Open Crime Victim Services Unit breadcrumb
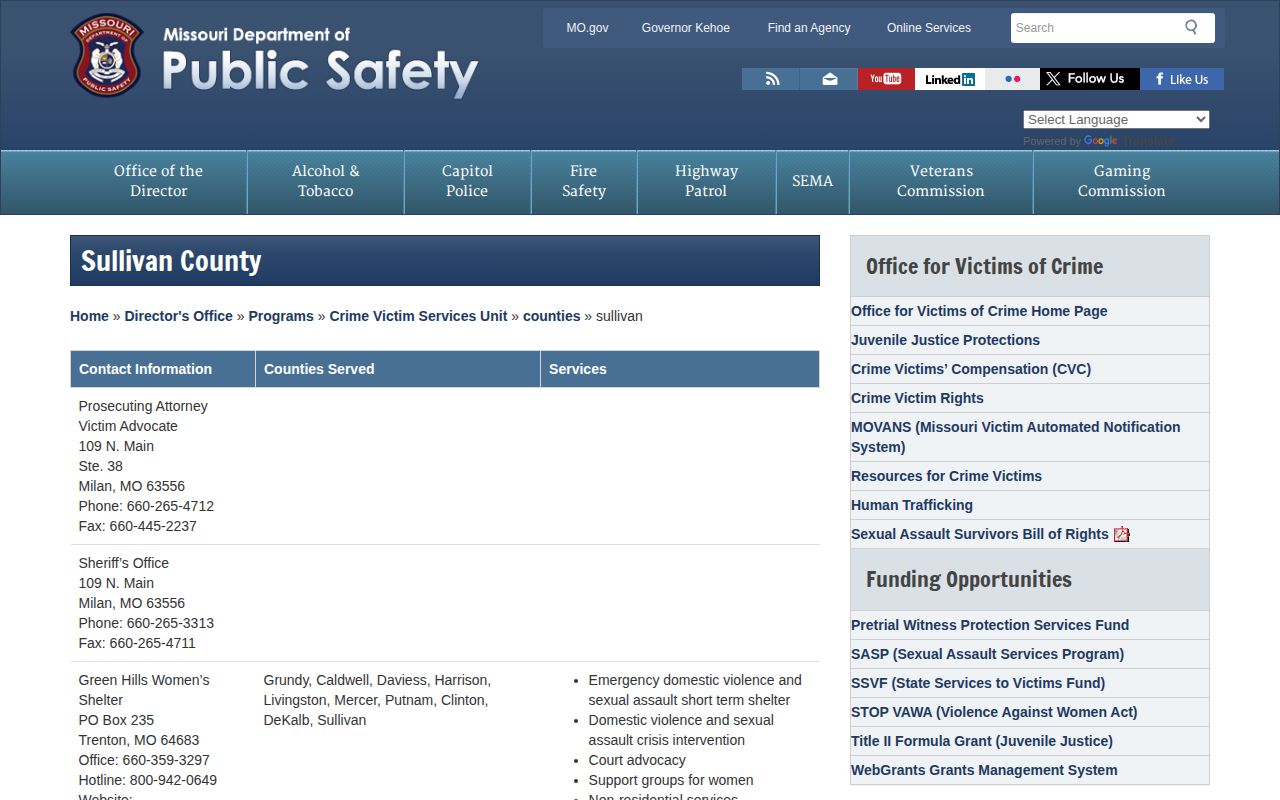Screen dimensions: 1280x800 coord(418,316)
